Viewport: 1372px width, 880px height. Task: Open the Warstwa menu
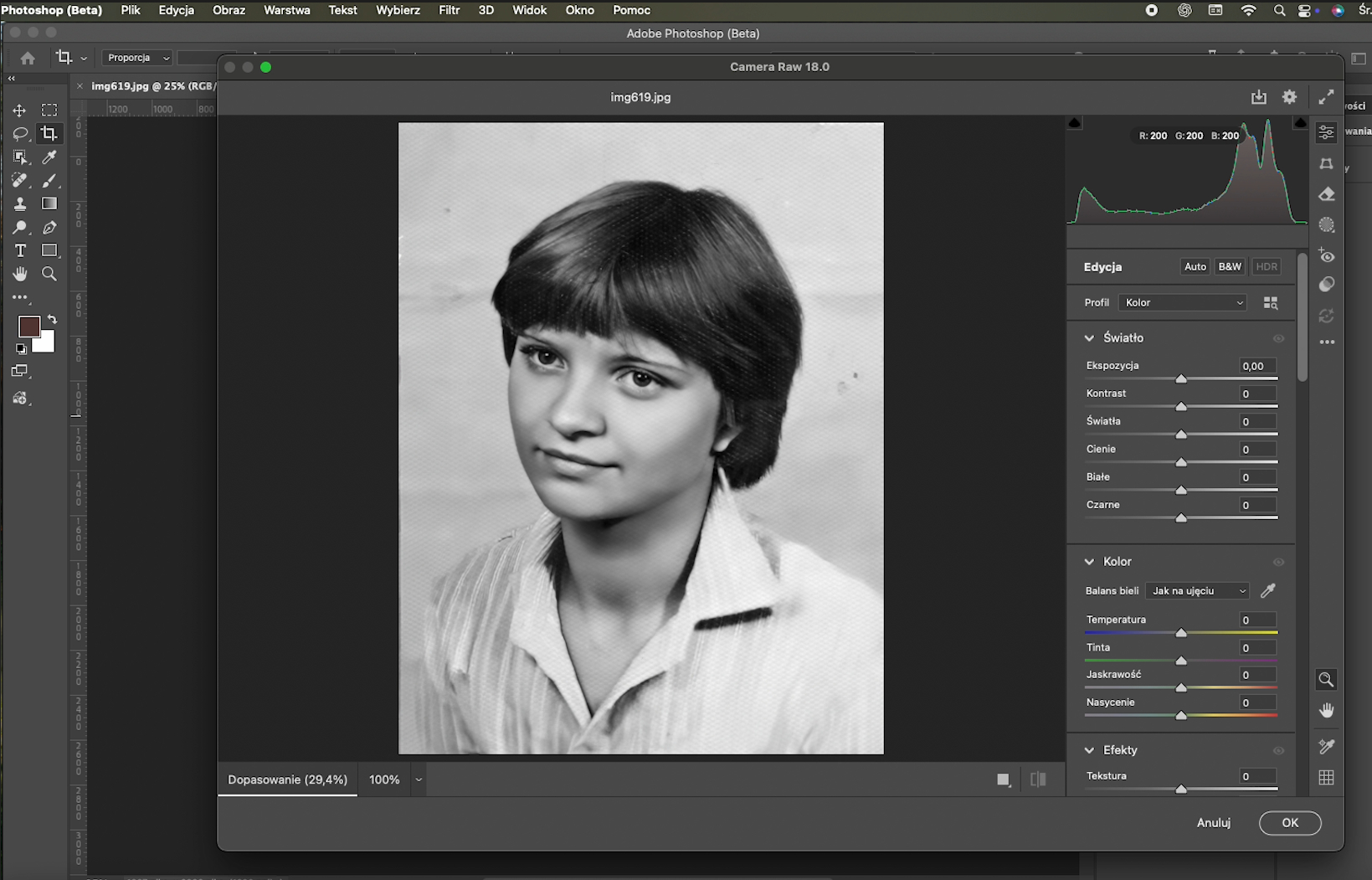(287, 10)
